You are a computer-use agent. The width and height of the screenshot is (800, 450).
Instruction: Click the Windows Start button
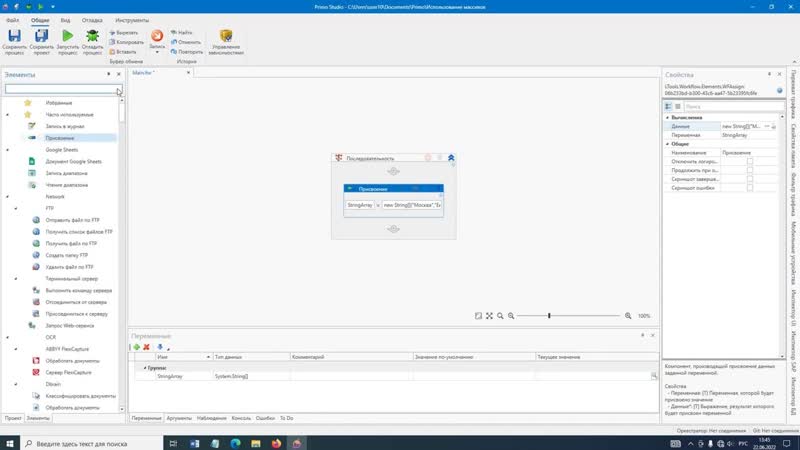point(10,443)
